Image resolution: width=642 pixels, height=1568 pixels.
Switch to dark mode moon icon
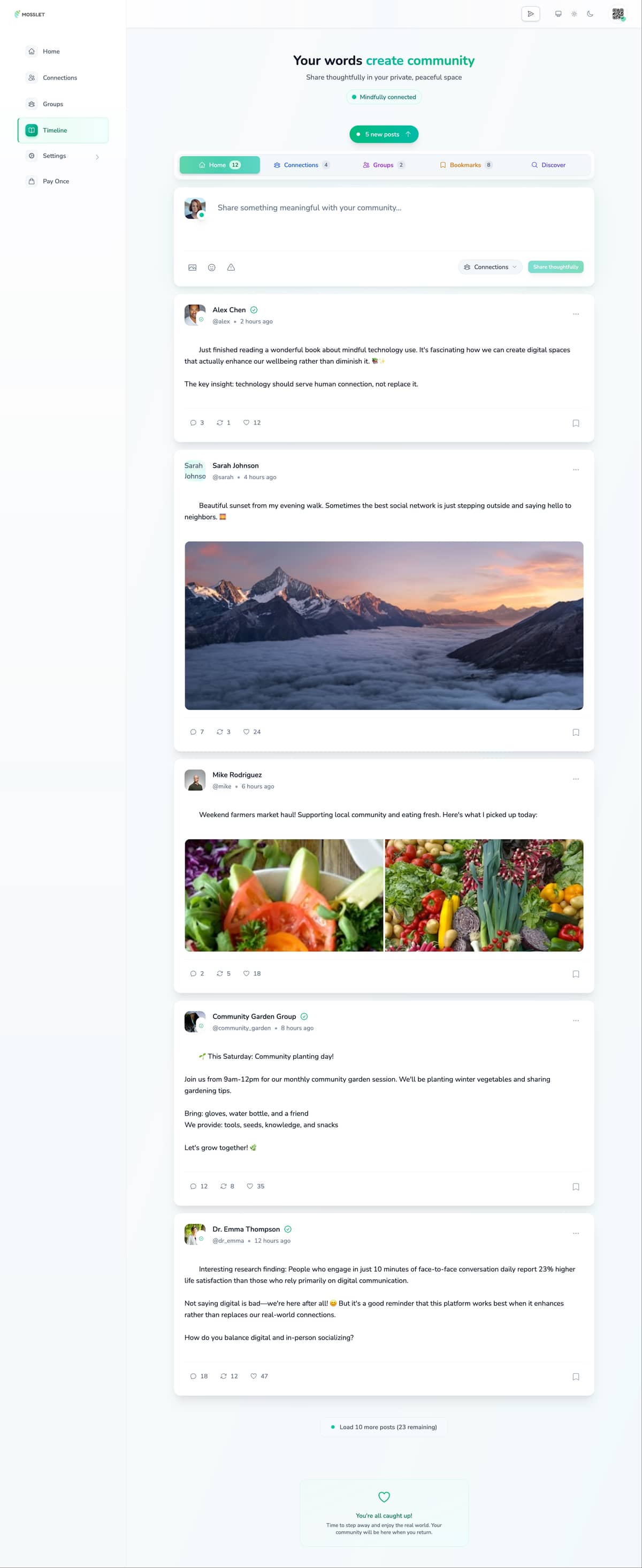[590, 14]
